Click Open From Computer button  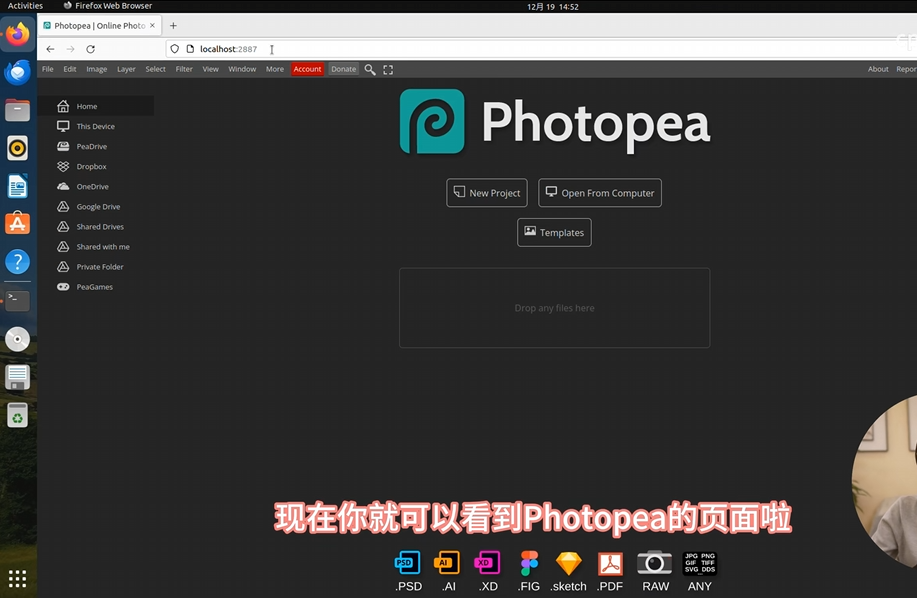(599, 193)
